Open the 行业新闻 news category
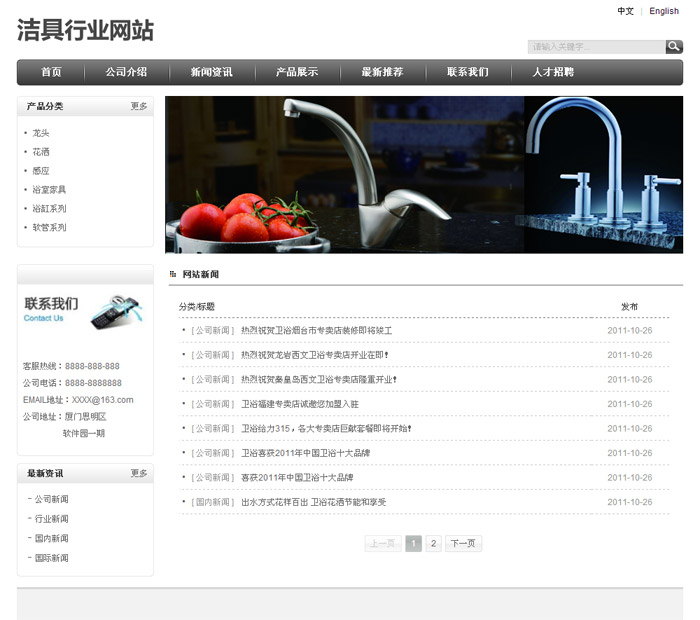Viewport: 700px width, 620px height. [52, 519]
